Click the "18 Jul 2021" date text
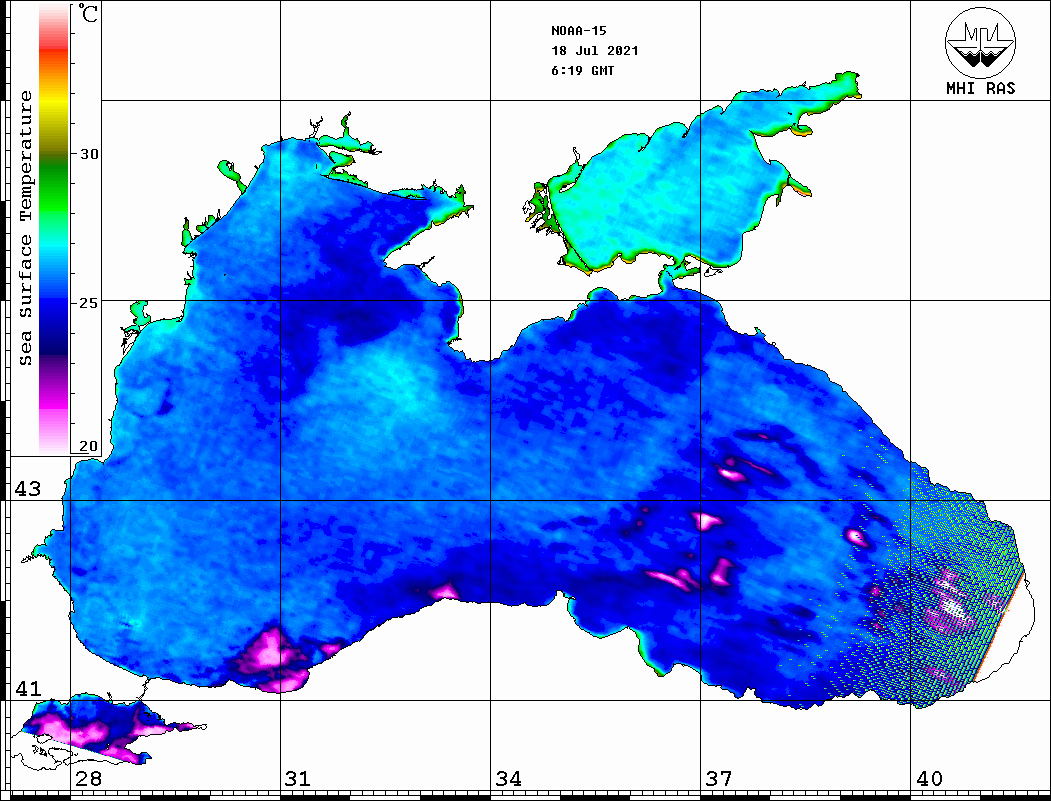Viewport: 1051px width, 801px height. click(595, 51)
